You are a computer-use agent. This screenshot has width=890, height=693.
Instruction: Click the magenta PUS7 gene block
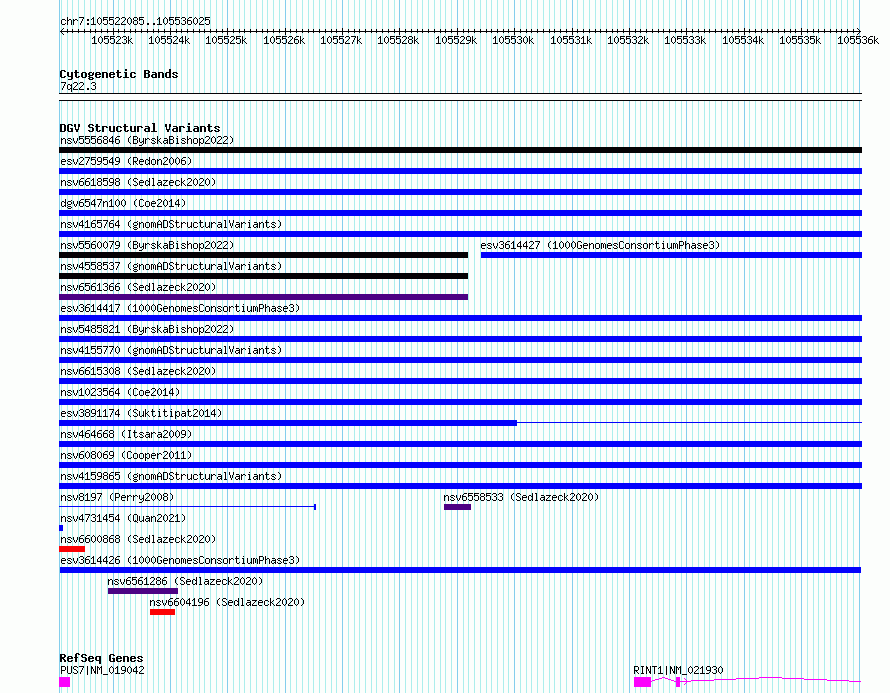point(65,682)
